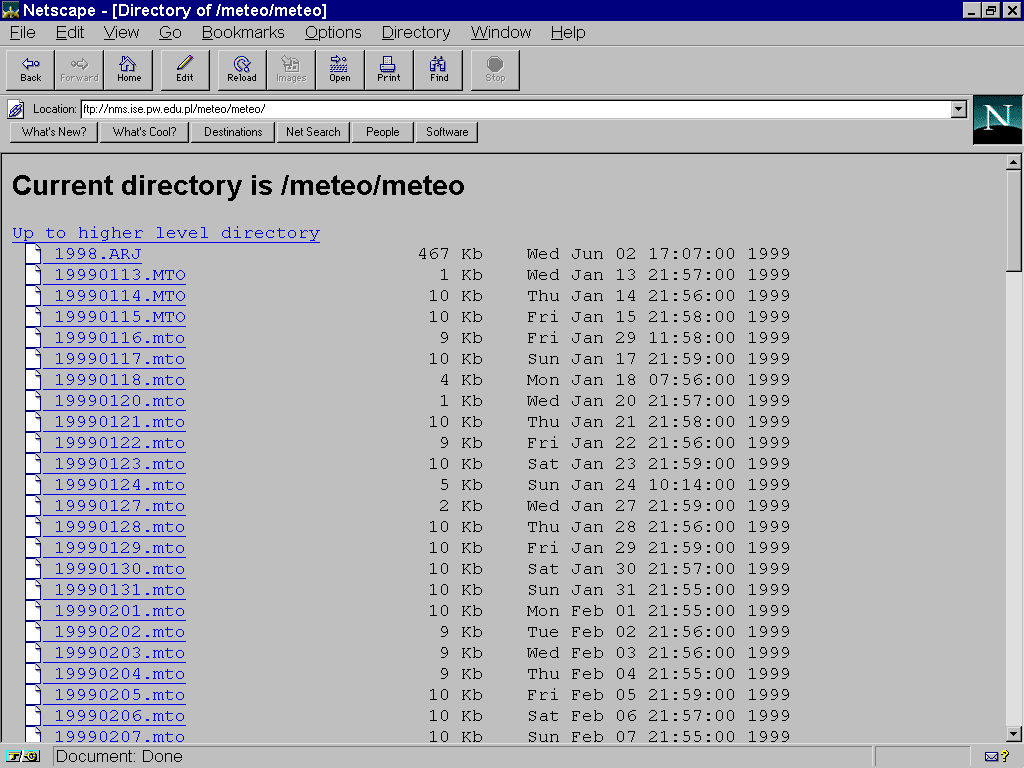Open the 19990121.mto file link
Image resolution: width=1024 pixels, height=768 pixels.
pyautogui.click(x=120, y=421)
